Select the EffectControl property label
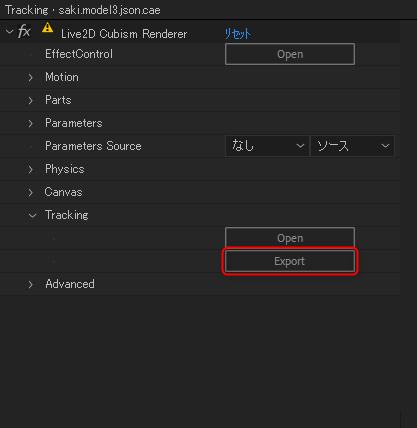 (79, 54)
